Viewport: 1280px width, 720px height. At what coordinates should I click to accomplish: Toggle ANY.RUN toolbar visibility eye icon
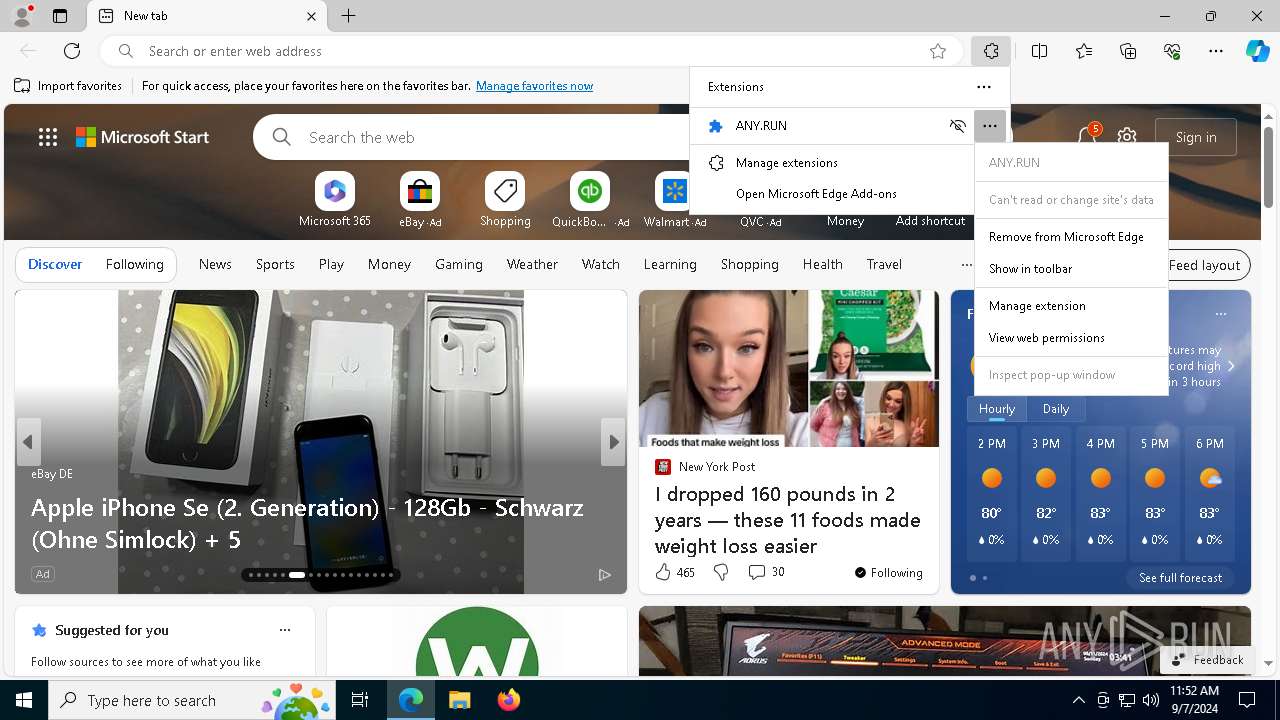pos(958,126)
